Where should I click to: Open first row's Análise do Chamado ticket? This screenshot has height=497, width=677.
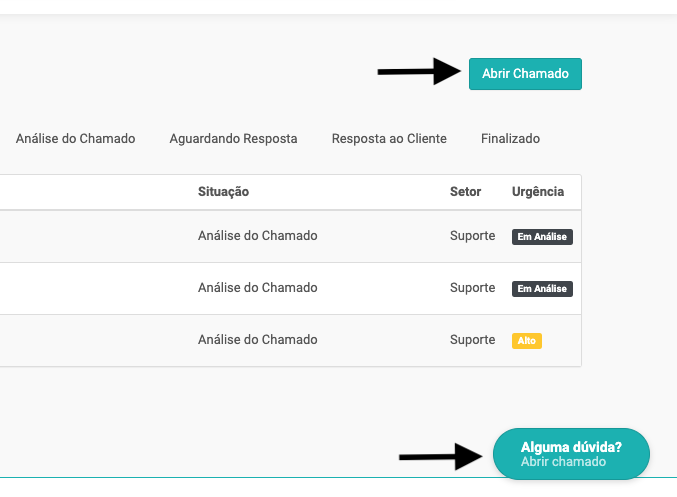(x=257, y=236)
